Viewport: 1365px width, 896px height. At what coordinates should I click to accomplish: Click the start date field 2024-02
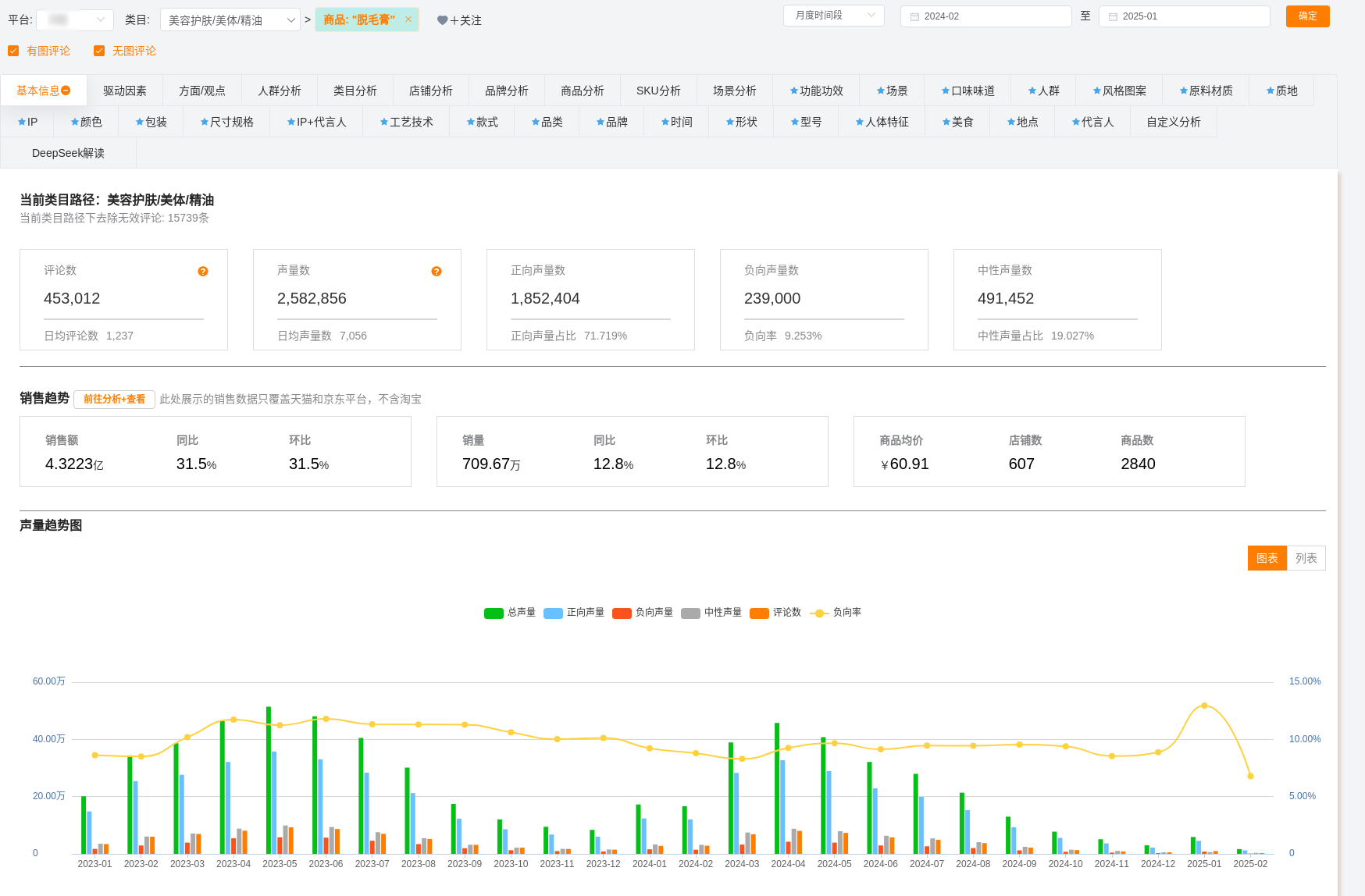click(x=986, y=16)
